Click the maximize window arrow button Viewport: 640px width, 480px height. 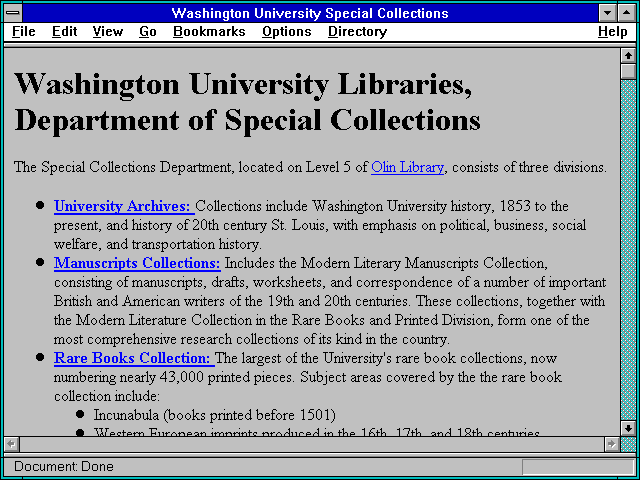pos(627,13)
